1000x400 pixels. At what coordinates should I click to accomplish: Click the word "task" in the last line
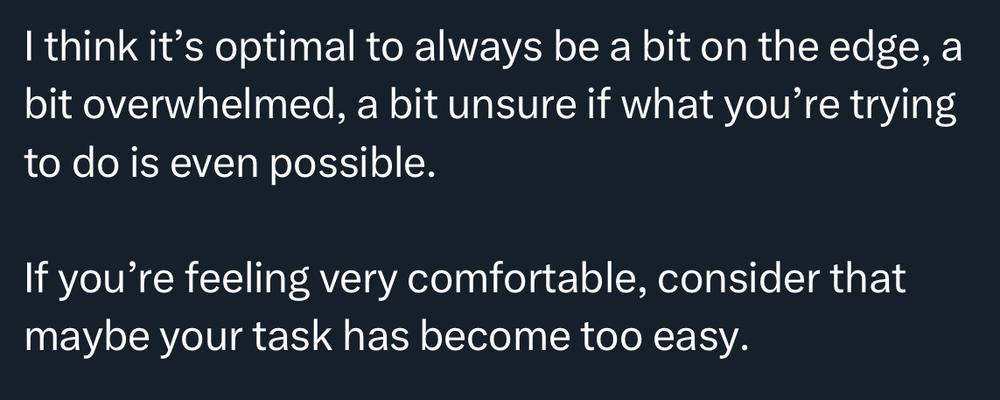297,337
